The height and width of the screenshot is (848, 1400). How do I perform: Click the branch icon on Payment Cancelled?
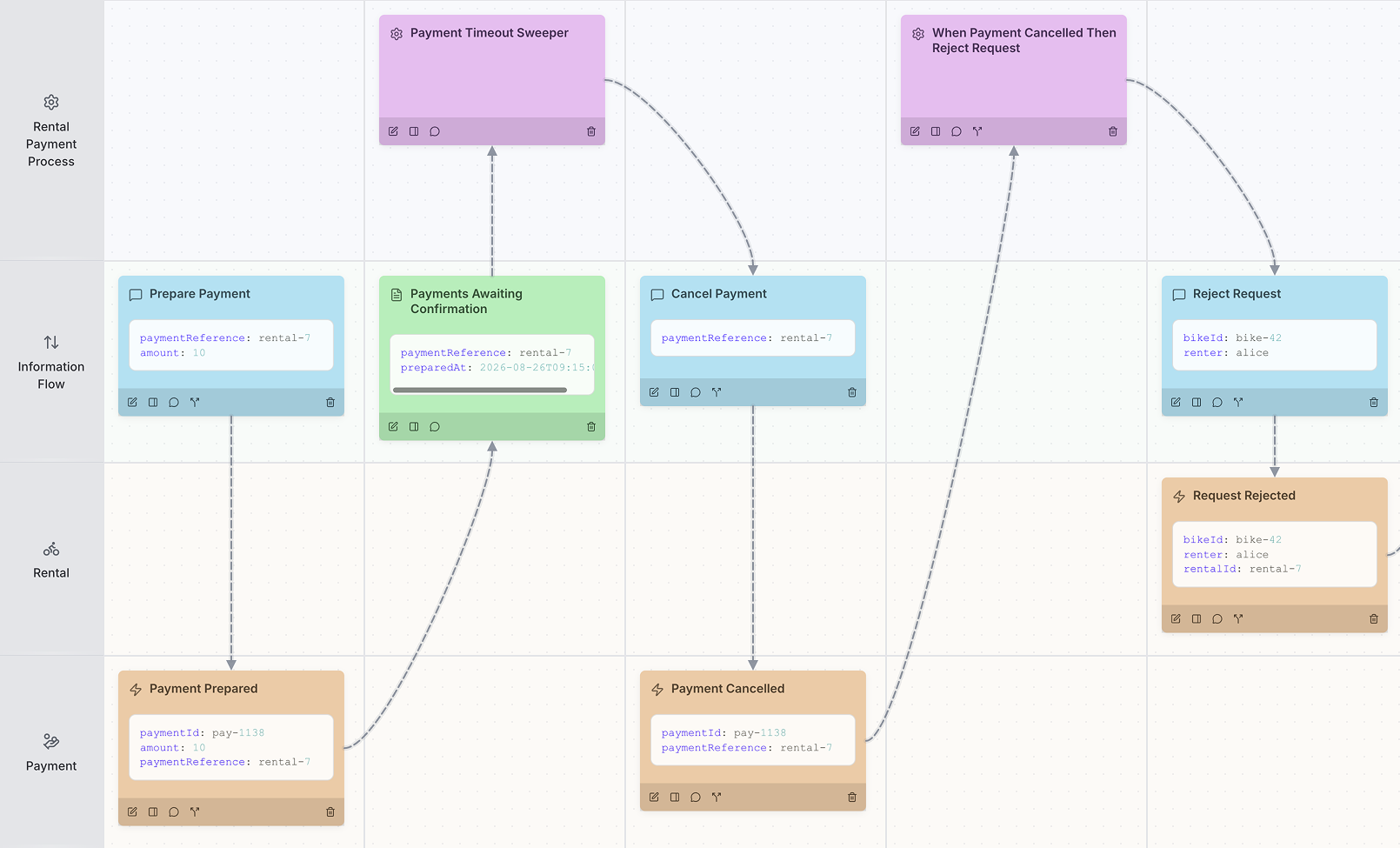(x=717, y=798)
